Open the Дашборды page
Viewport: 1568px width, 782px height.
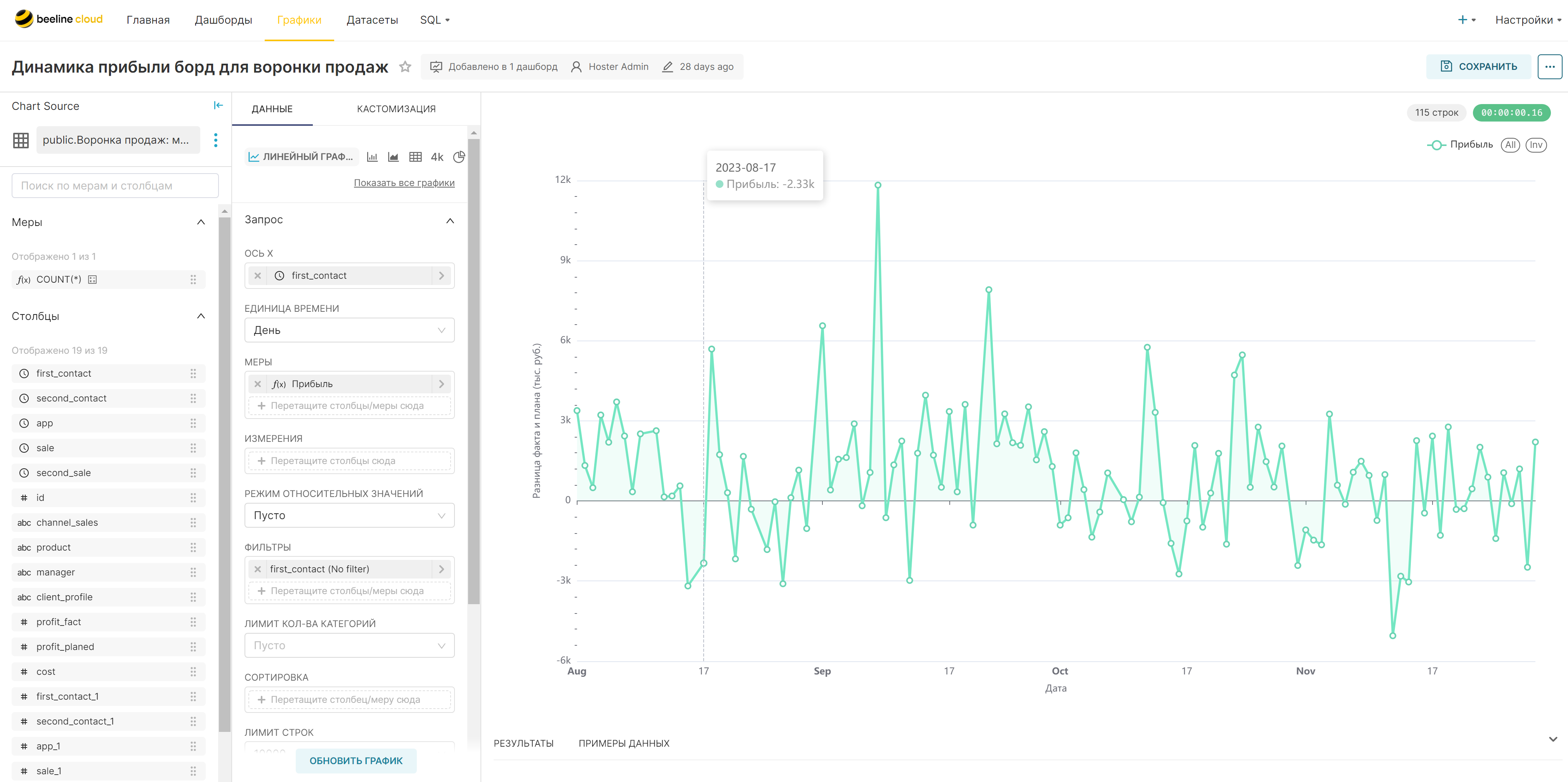click(x=224, y=19)
